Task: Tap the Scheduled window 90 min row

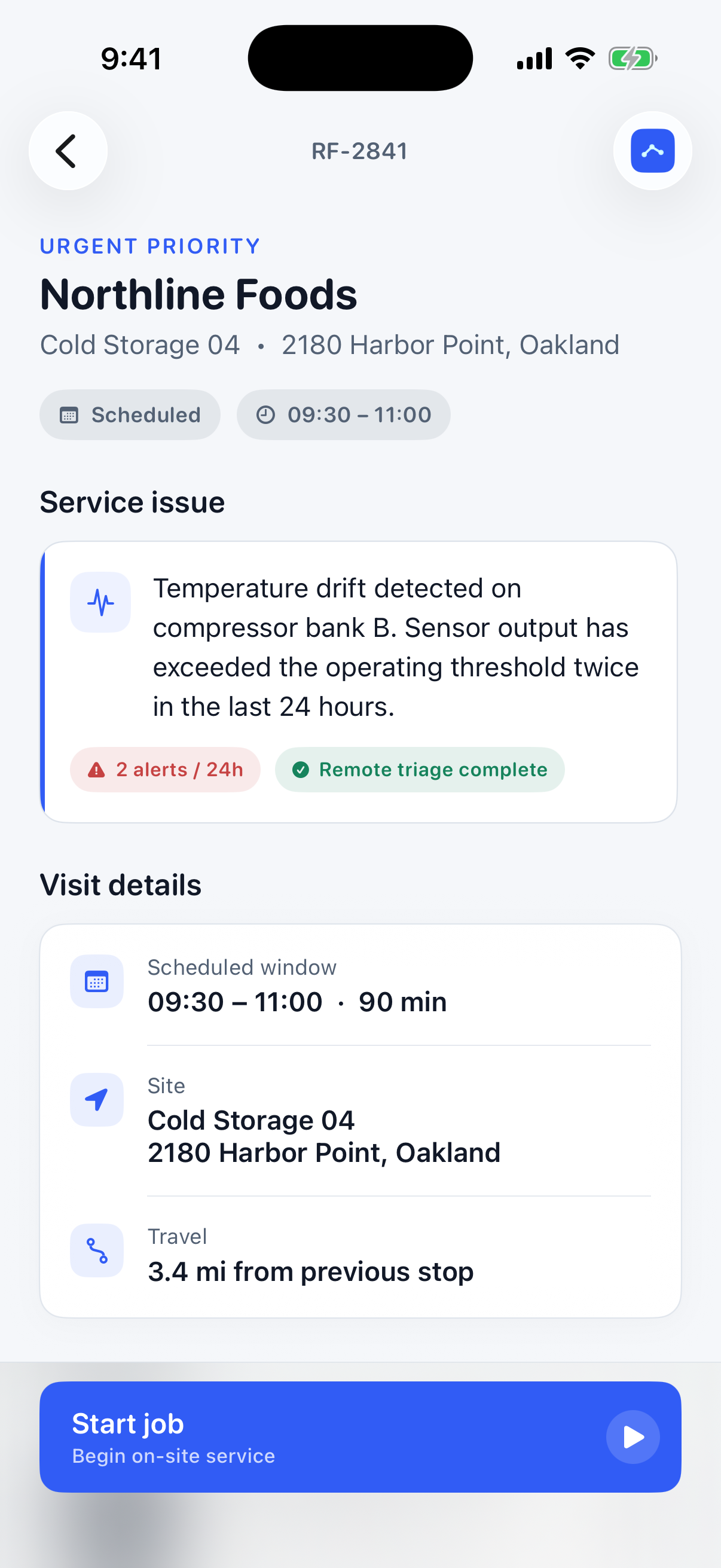Action: pyautogui.click(x=360, y=985)
